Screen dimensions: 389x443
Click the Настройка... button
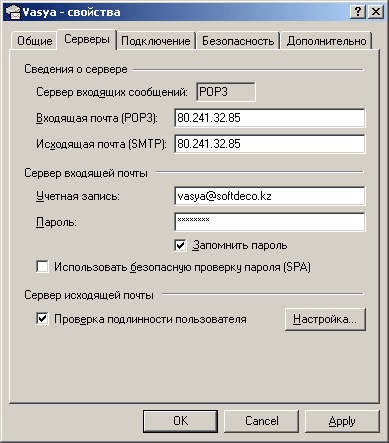[325, 319]
